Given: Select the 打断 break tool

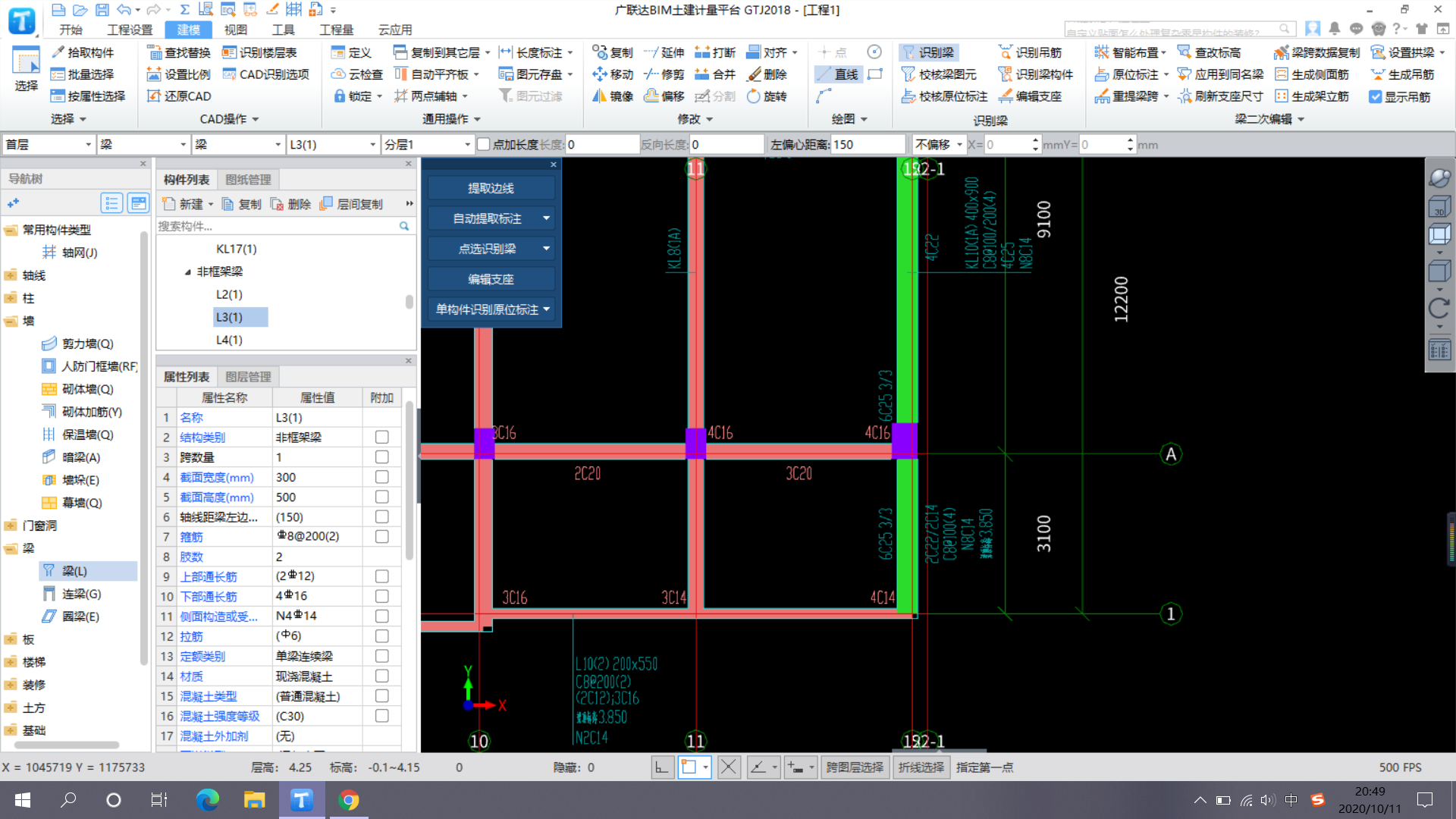Looking at the screenshot, I should [x=715, y=52].
